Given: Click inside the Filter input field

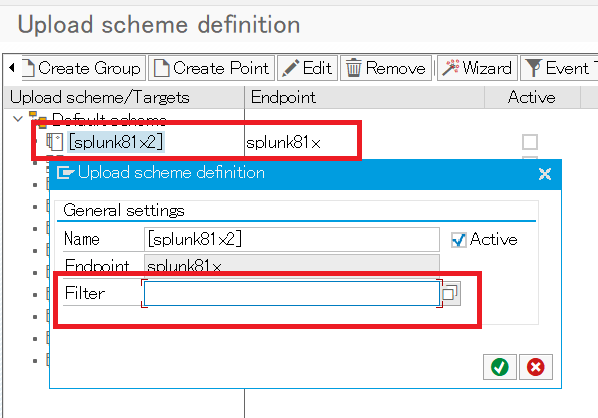Looking at the screenshot, I should coord(292,293).
